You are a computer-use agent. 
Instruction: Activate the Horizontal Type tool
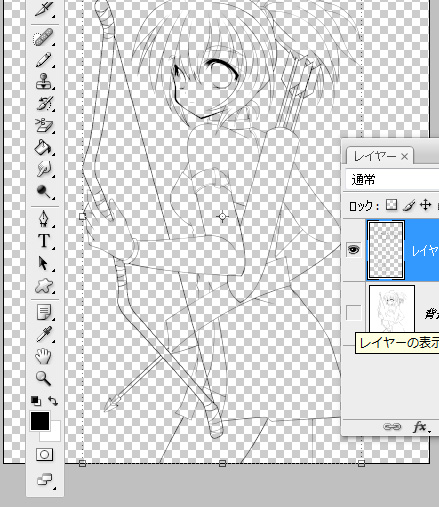click(x=43, y=241)
